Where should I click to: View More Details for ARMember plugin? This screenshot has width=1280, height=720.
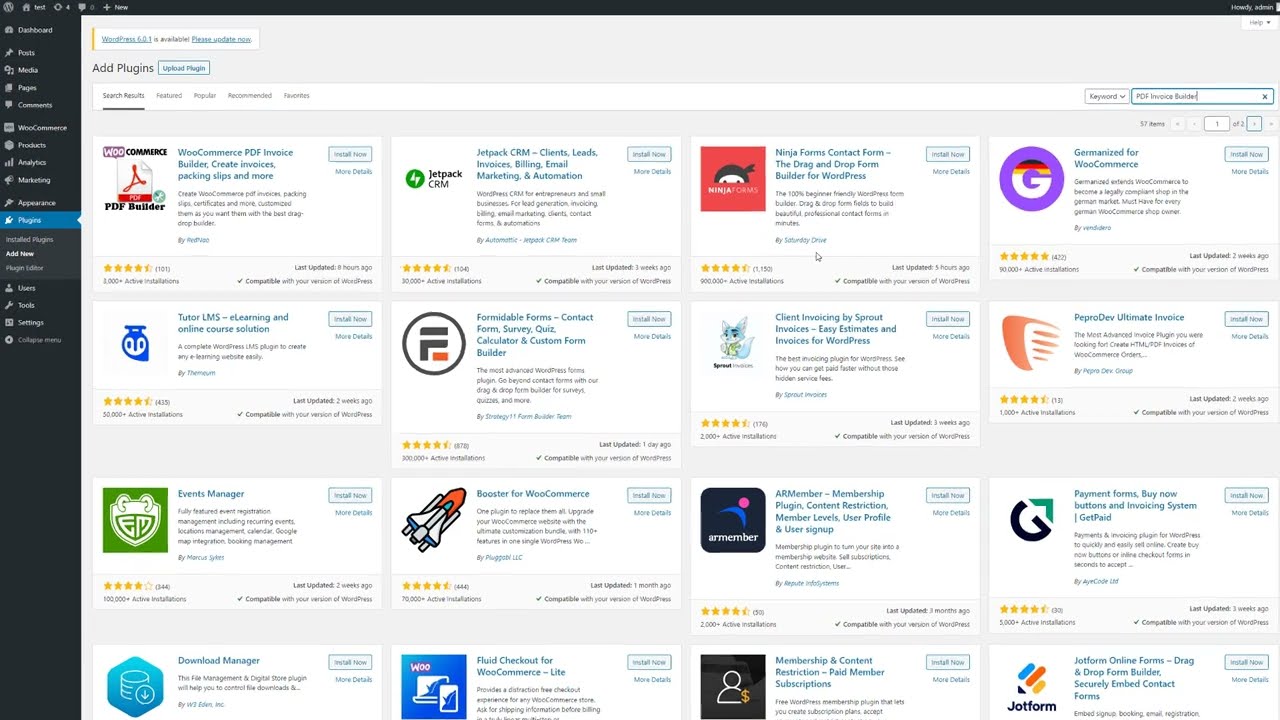click(951, 512)
